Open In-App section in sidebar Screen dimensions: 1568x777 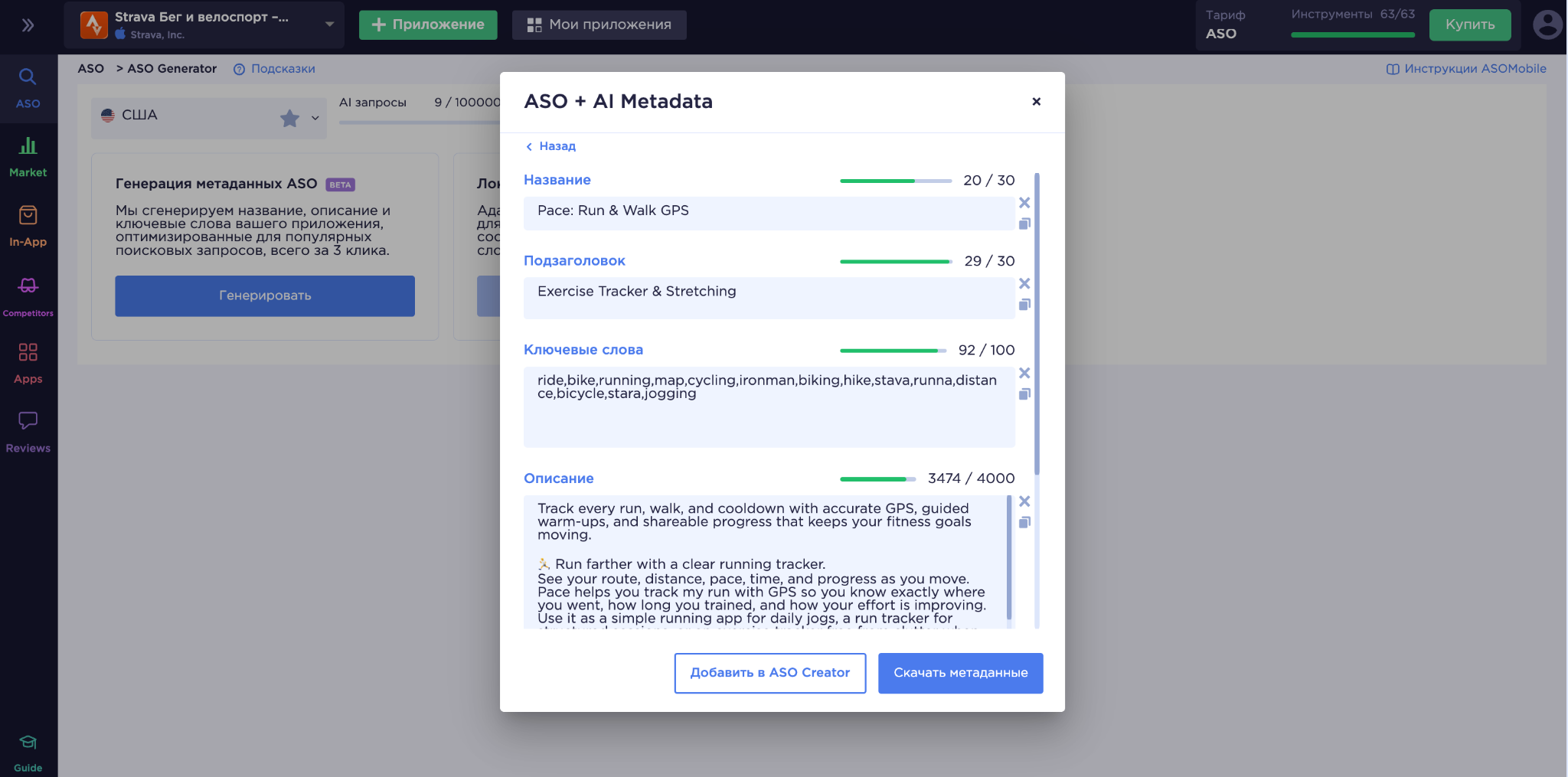pos(28,227)
